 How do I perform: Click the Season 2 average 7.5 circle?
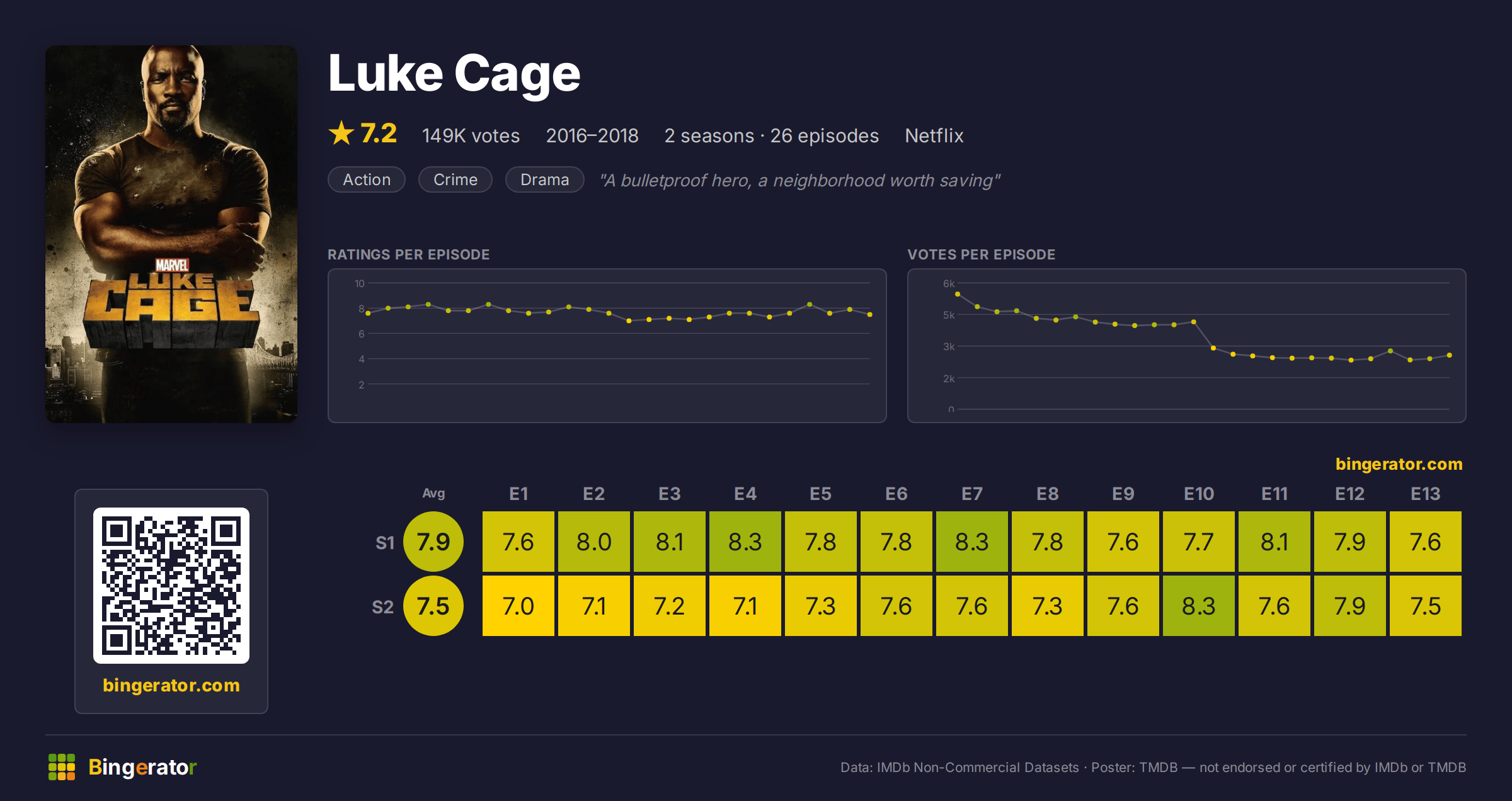click(433, 606)
